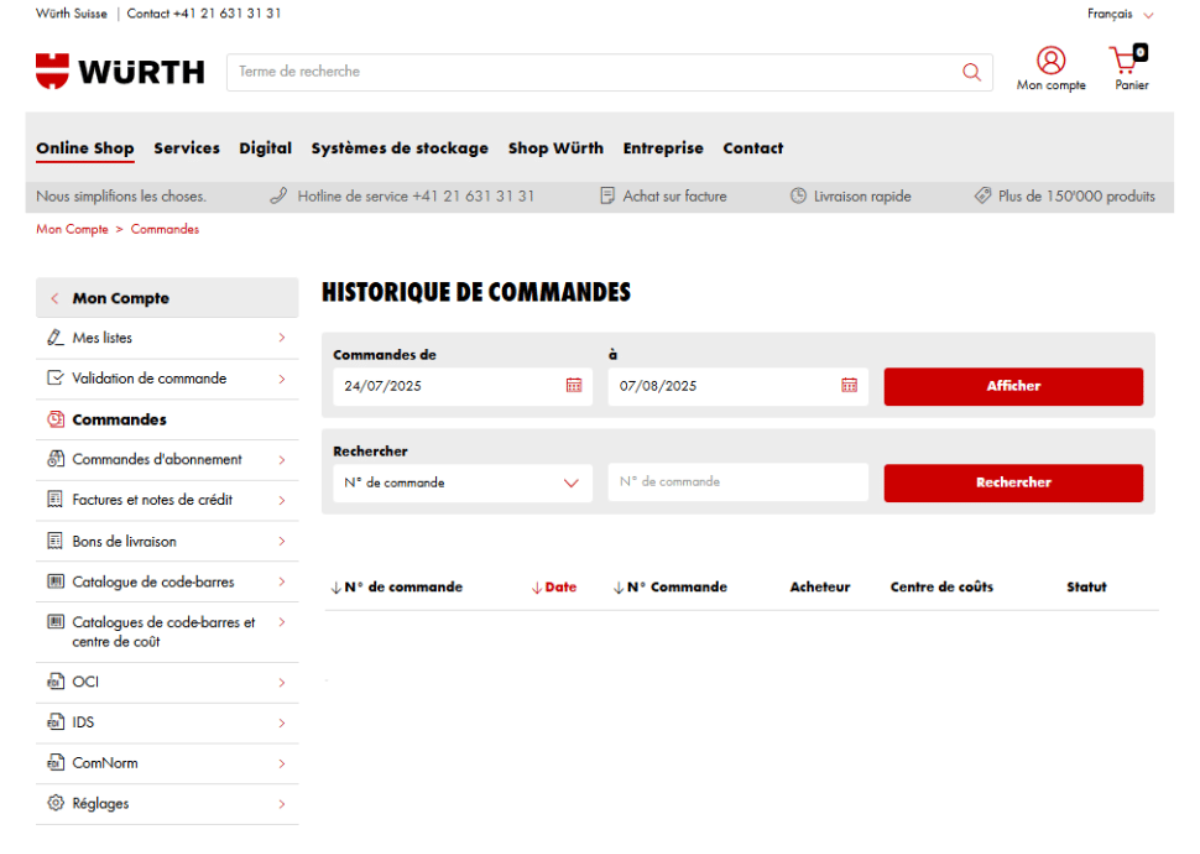Click Commandes d'abonnement icon
The height and width of the screenshot is (854, 1200).
[x=55, y=459]
